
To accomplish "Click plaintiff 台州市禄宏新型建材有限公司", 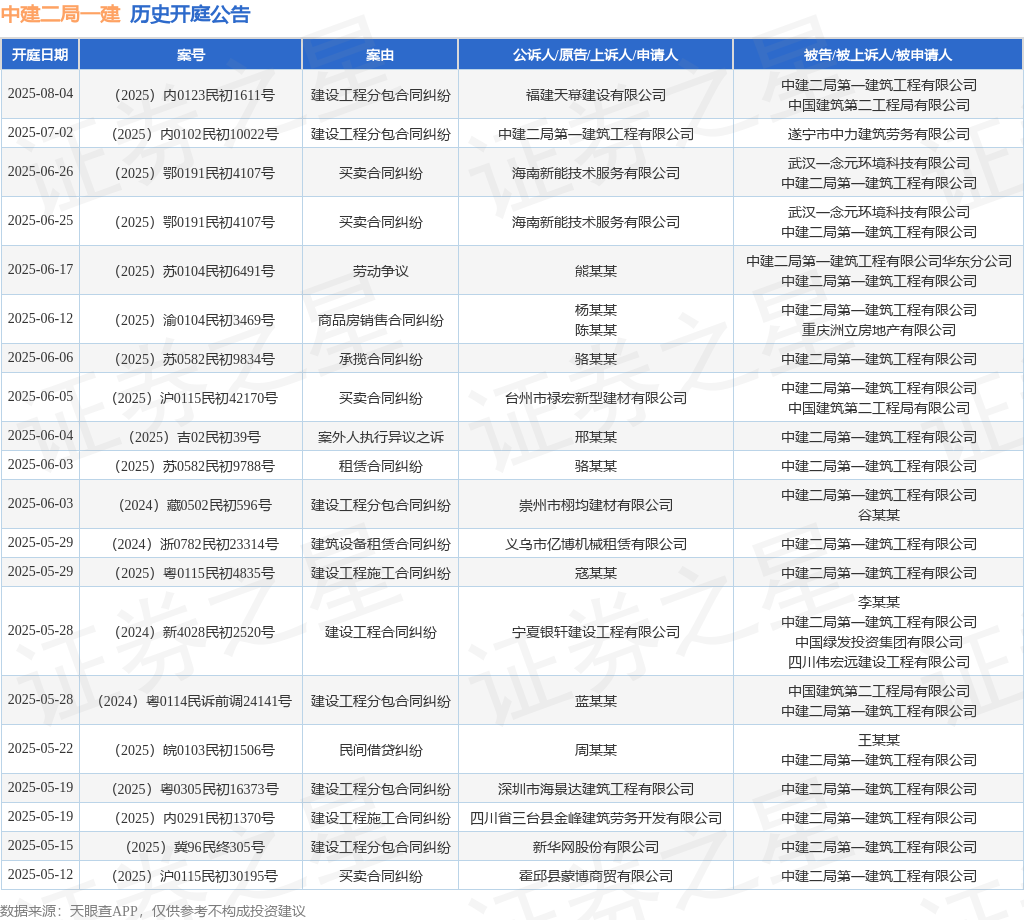I will [x=596, y=398].
